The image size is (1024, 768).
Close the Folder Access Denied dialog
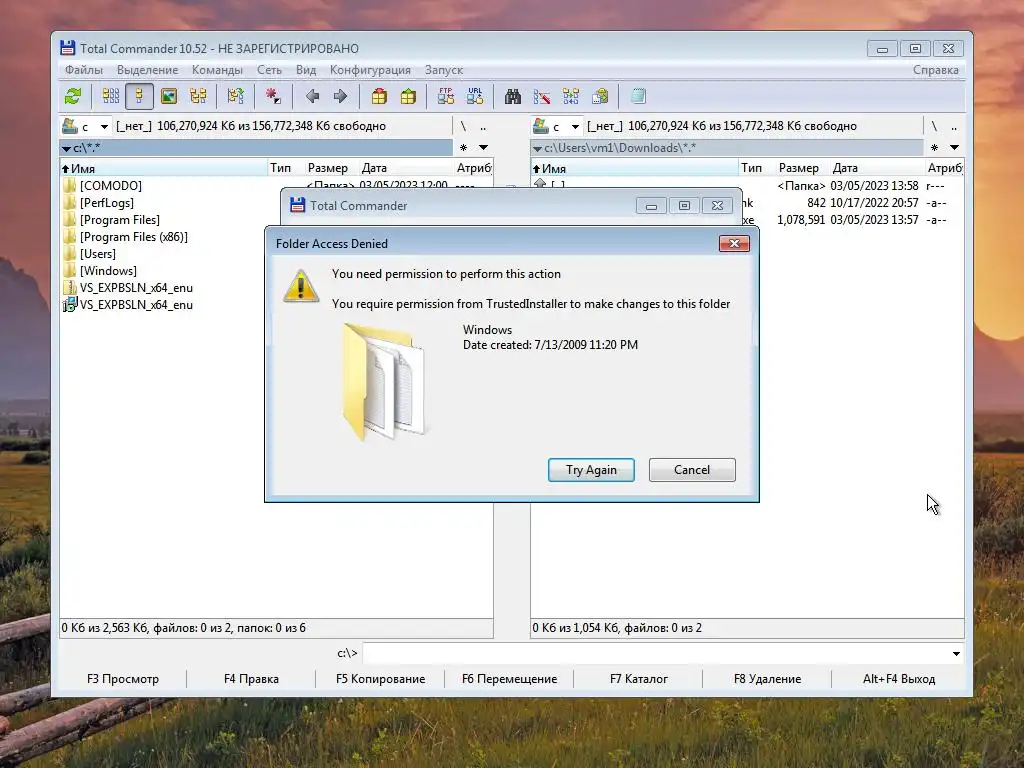point(734,244)
